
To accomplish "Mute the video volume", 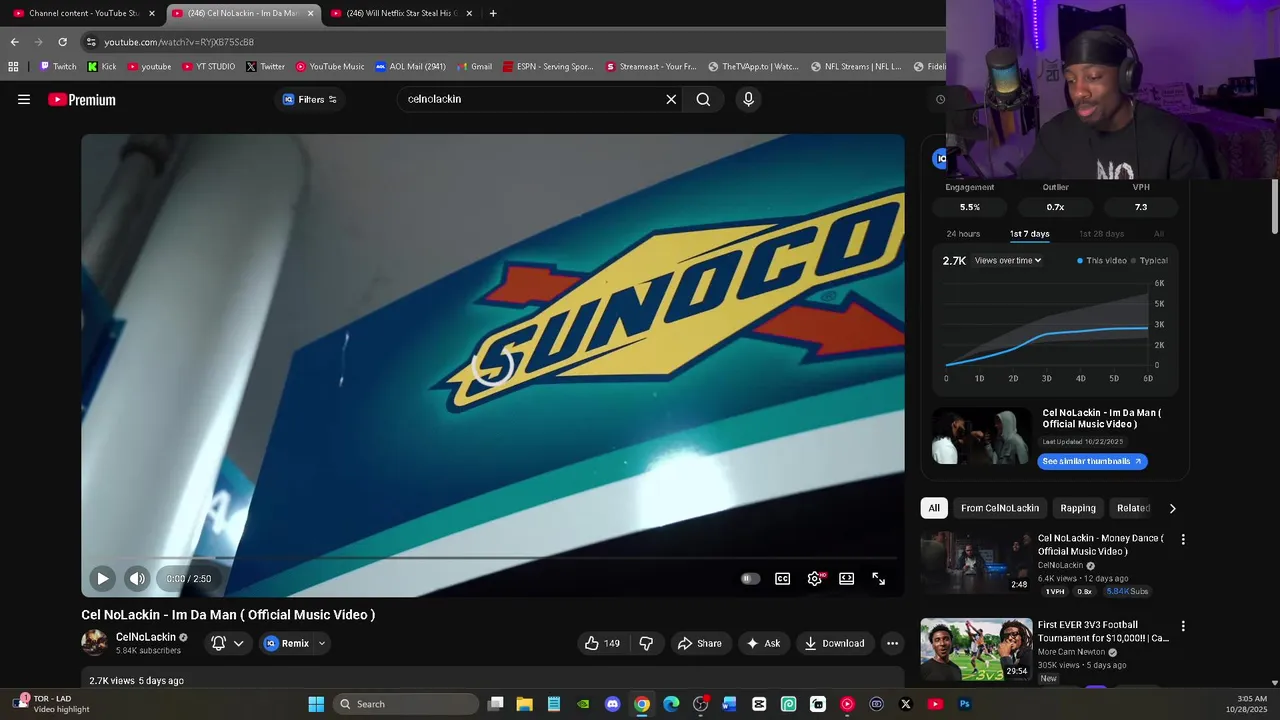I will point(137,578).
